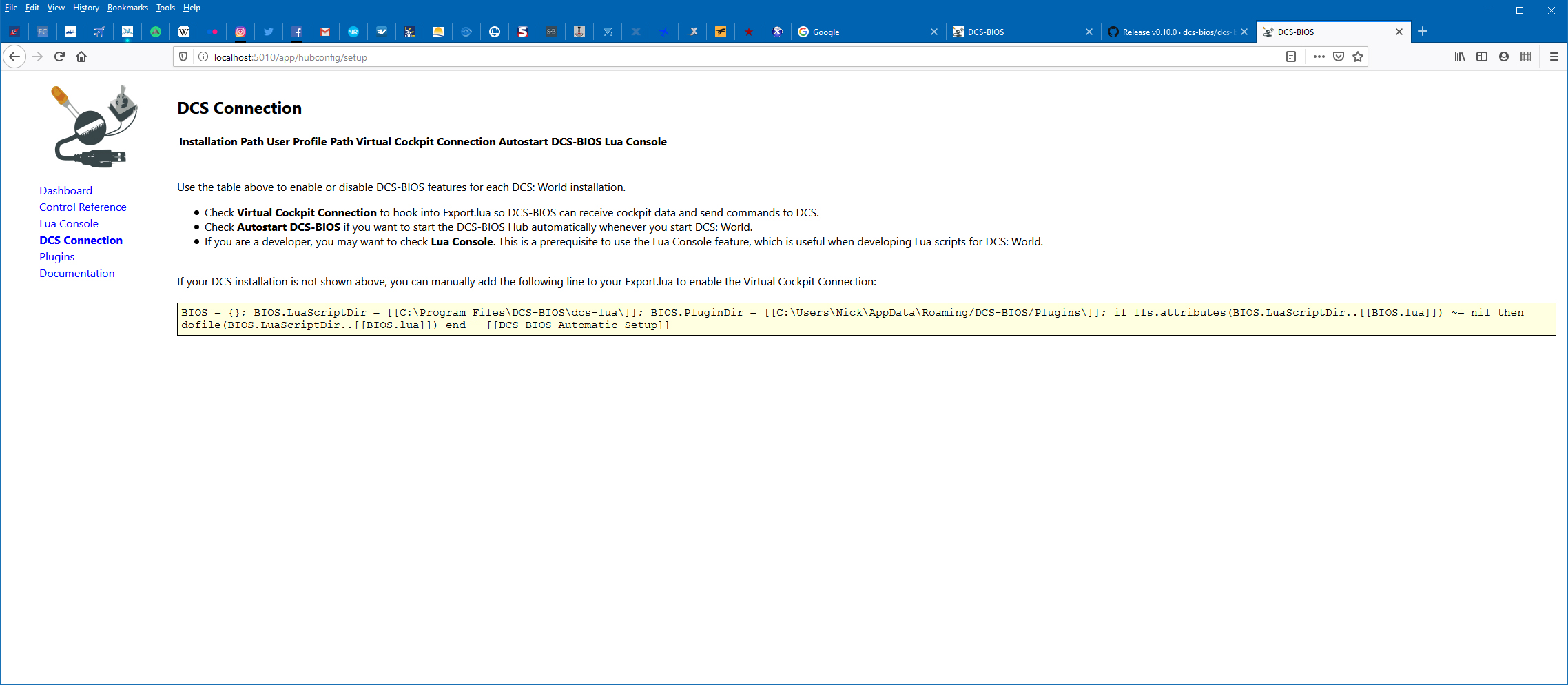Click the 'Virtual Cockpit Connection' column header
The height and width of the screenshot is (685, 1568).
pos(426,141)
